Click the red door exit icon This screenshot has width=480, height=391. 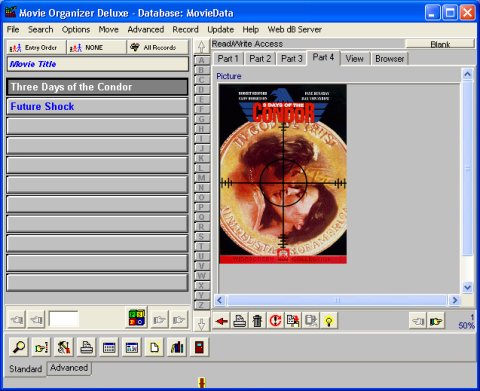199,347
